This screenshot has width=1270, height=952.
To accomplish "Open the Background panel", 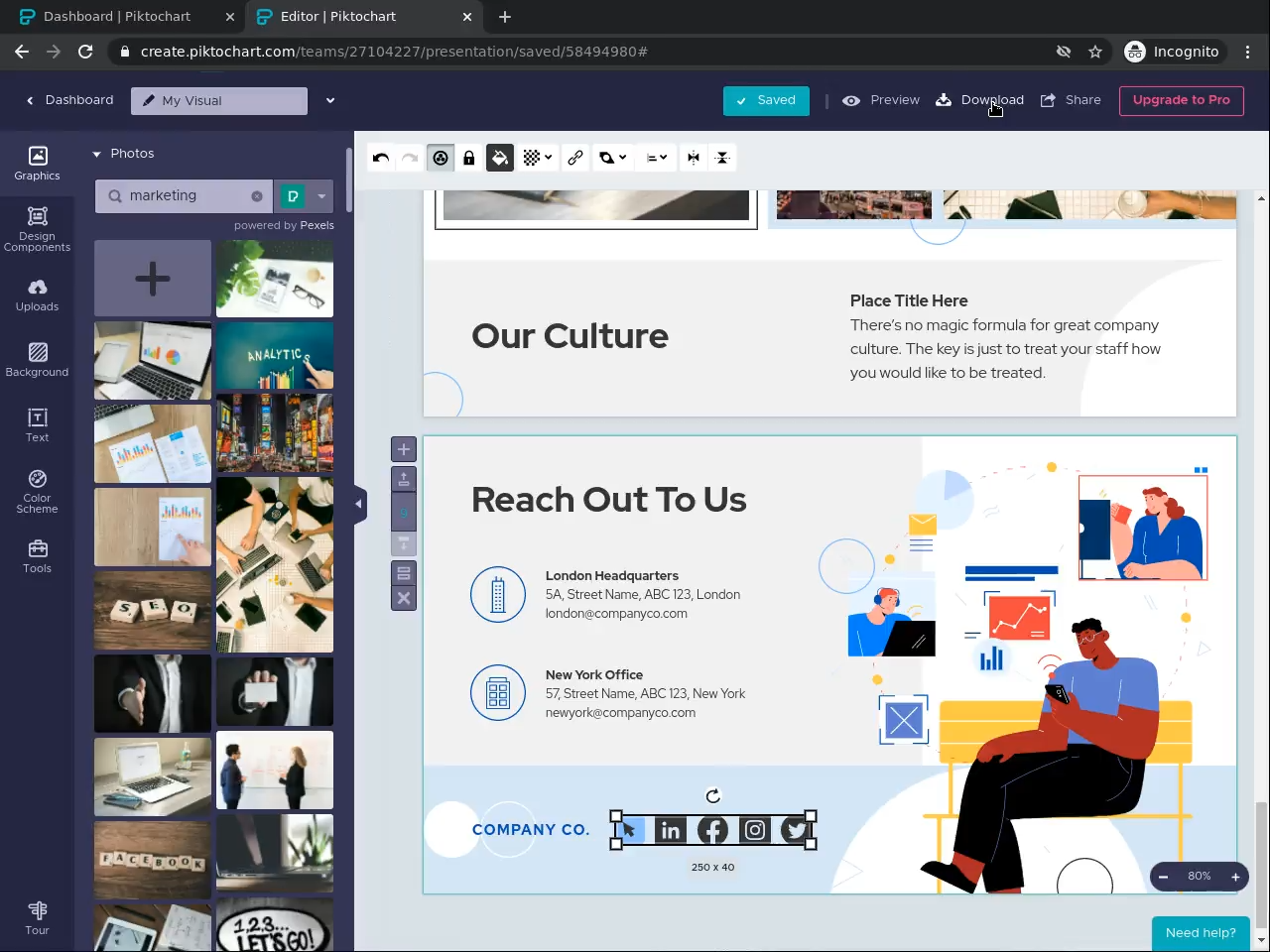I will pos(37,360).
